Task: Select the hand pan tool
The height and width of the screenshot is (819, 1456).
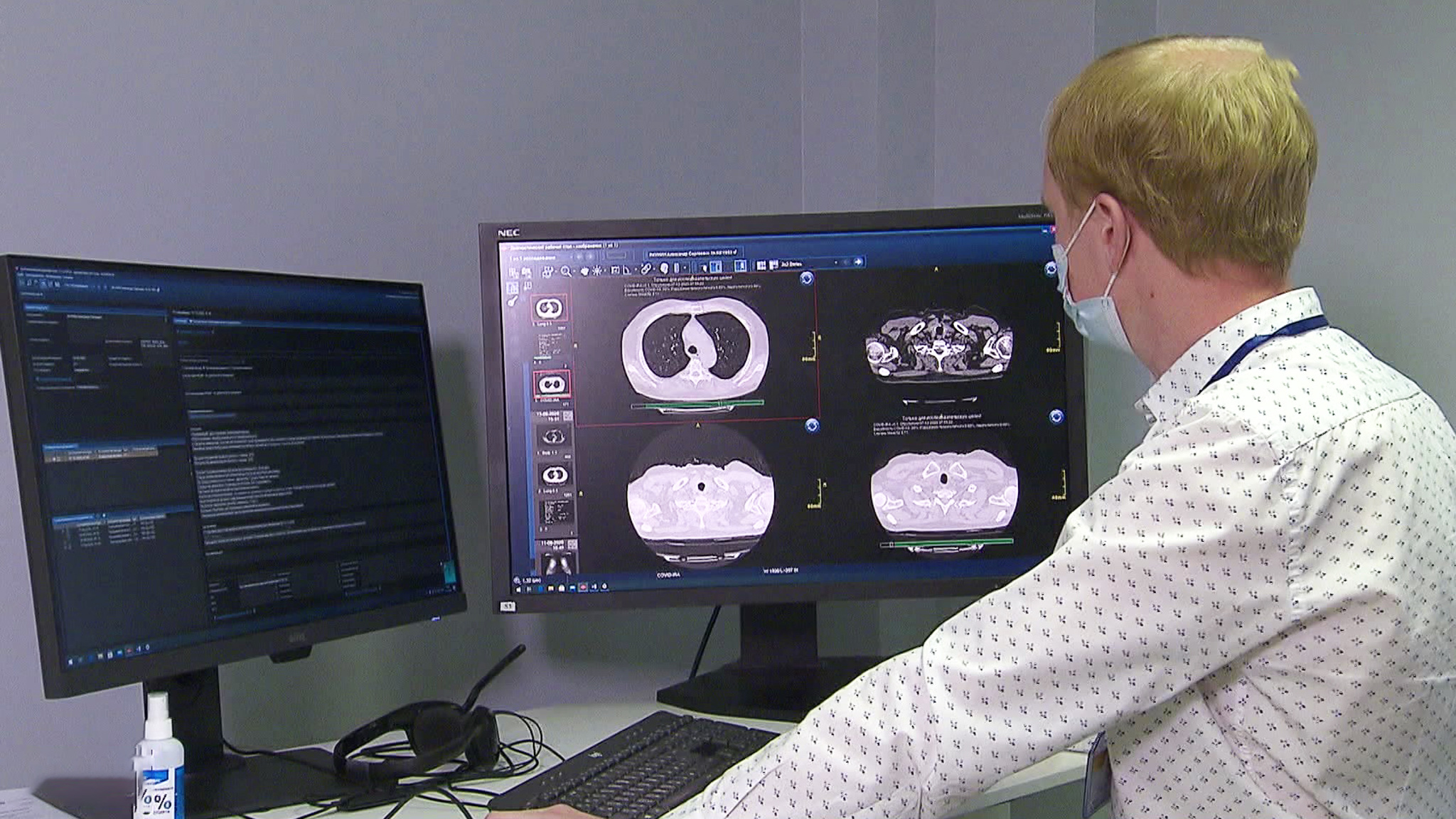Action: (584, 271)
